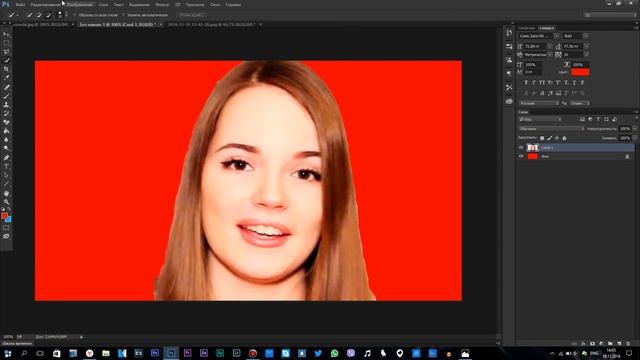
Task: Select the Dodge tool
Action: (6, 149)
